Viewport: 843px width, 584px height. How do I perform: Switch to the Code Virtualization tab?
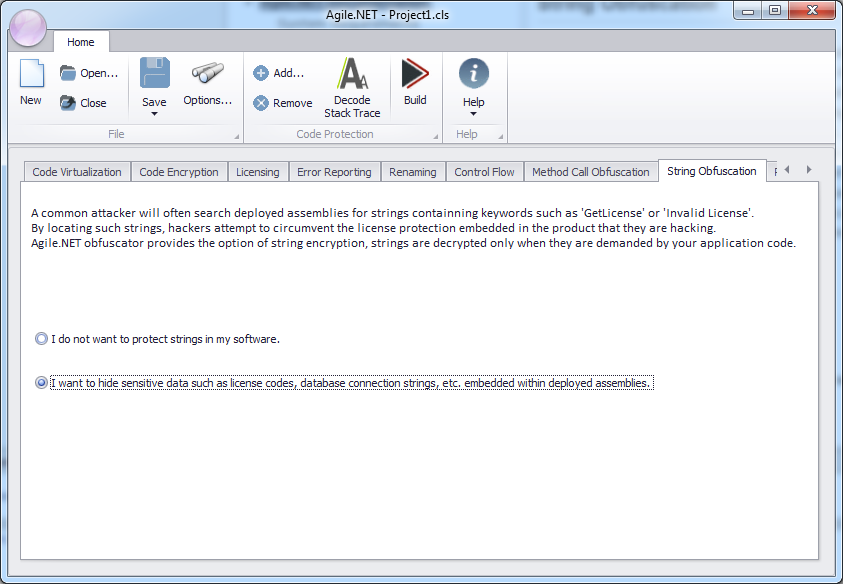coord(77,172)
